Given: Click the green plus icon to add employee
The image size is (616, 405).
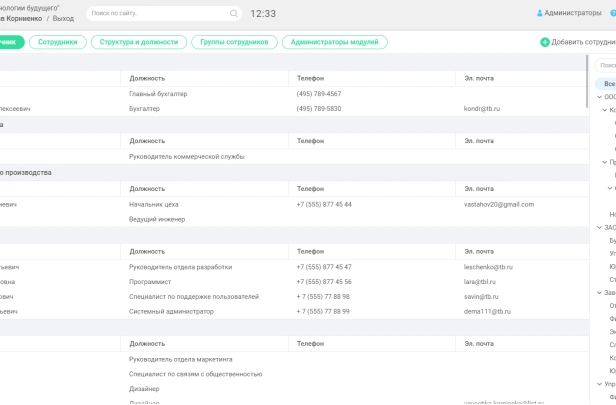Looking at the screenshot, I should coord(545,43).
